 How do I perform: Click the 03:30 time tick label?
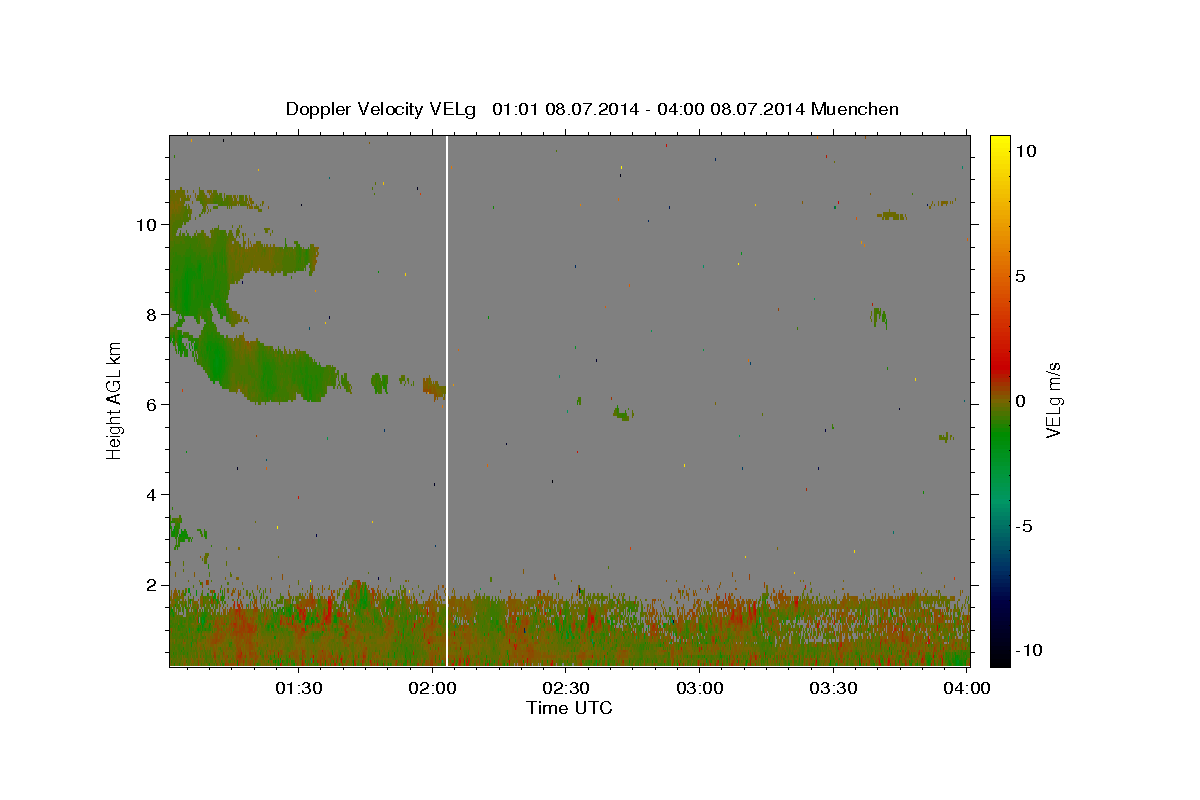(x=834, y=688)
